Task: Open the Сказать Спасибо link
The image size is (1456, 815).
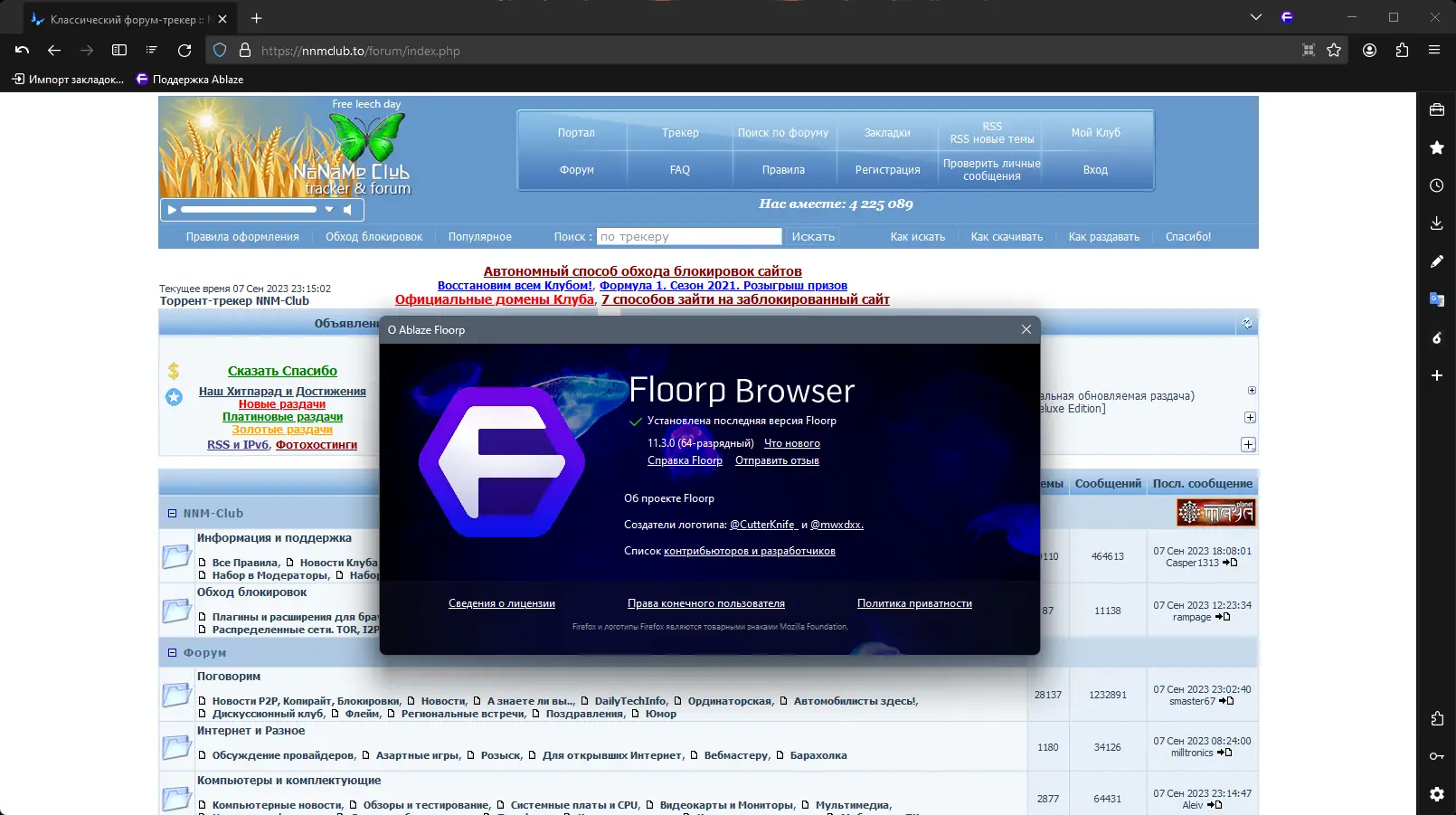Action: pyautogui.click(x=282, y=371)
